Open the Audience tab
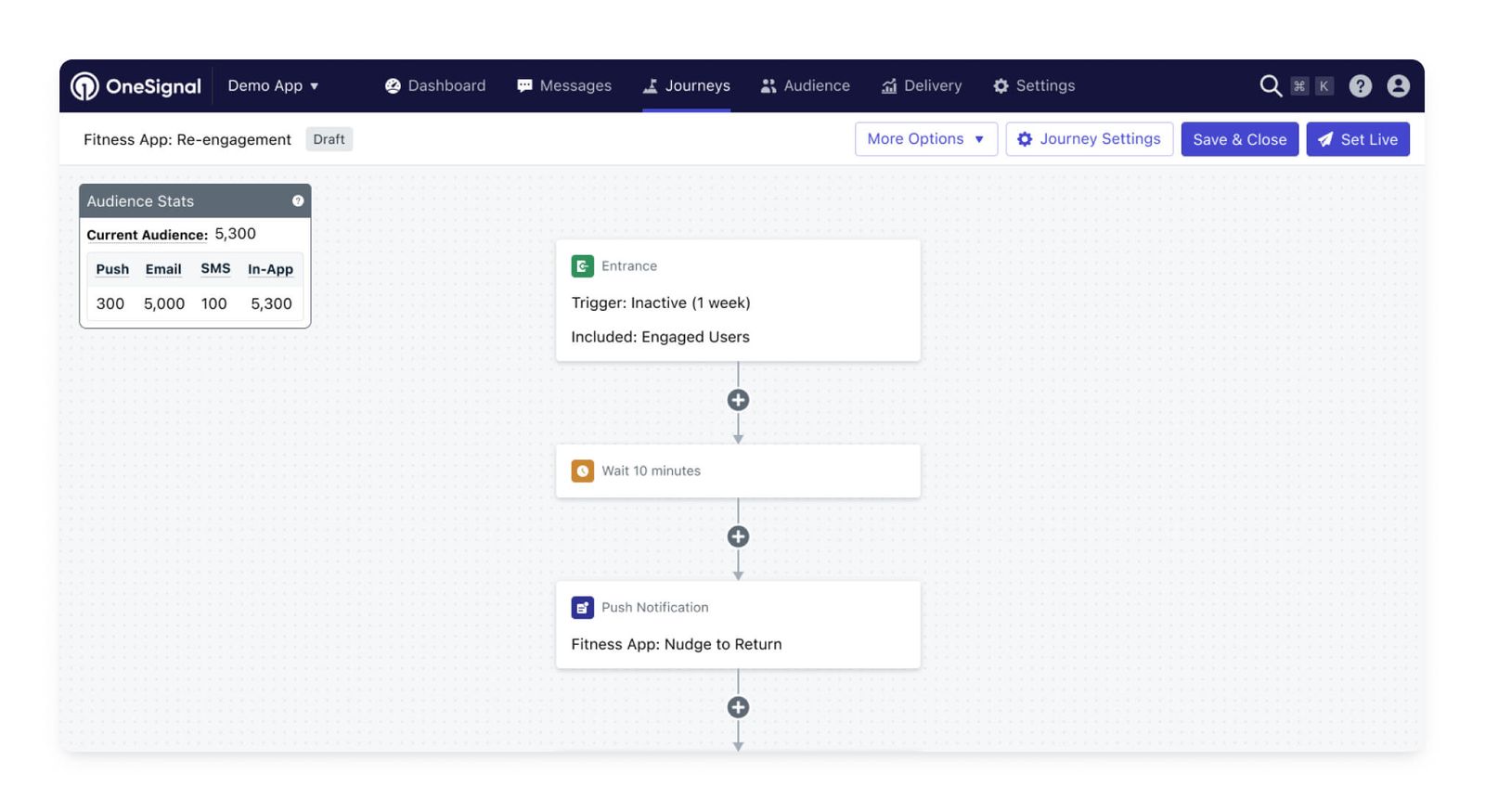1485x812 pixels. pyautogui.click(x=805, y=86)
